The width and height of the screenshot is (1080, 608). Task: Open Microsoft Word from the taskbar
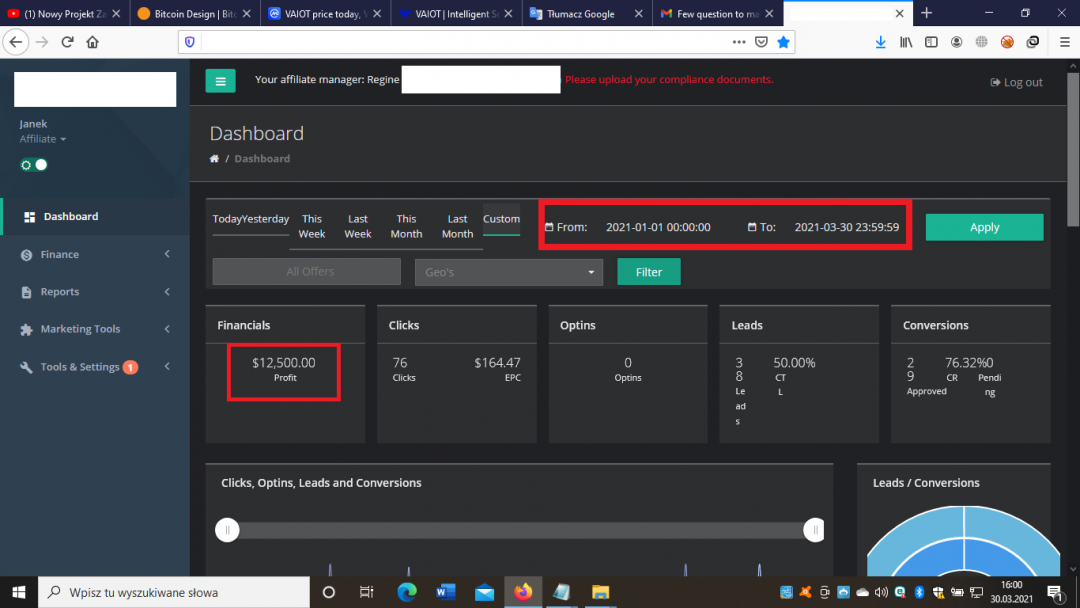(x=446, y=592)
